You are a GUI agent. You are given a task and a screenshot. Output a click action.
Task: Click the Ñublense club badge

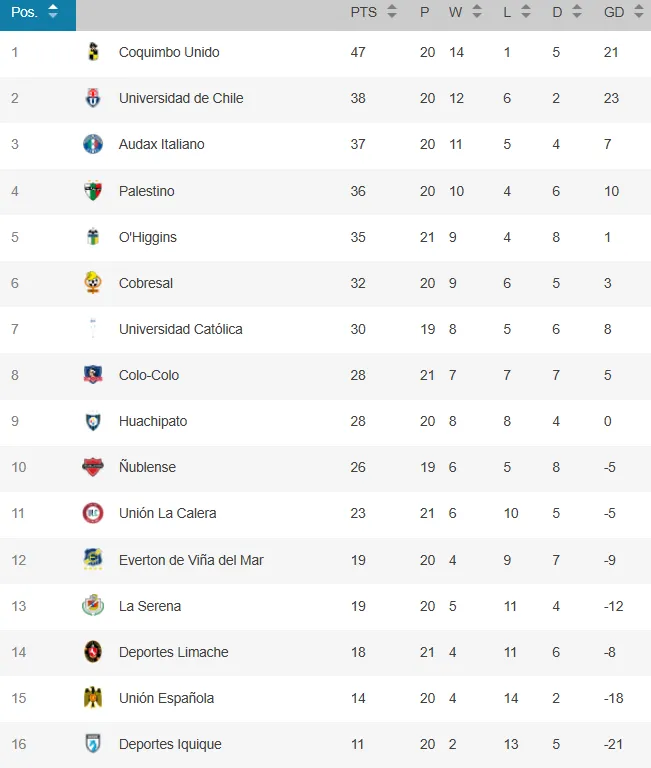click(x=93, y=467)
